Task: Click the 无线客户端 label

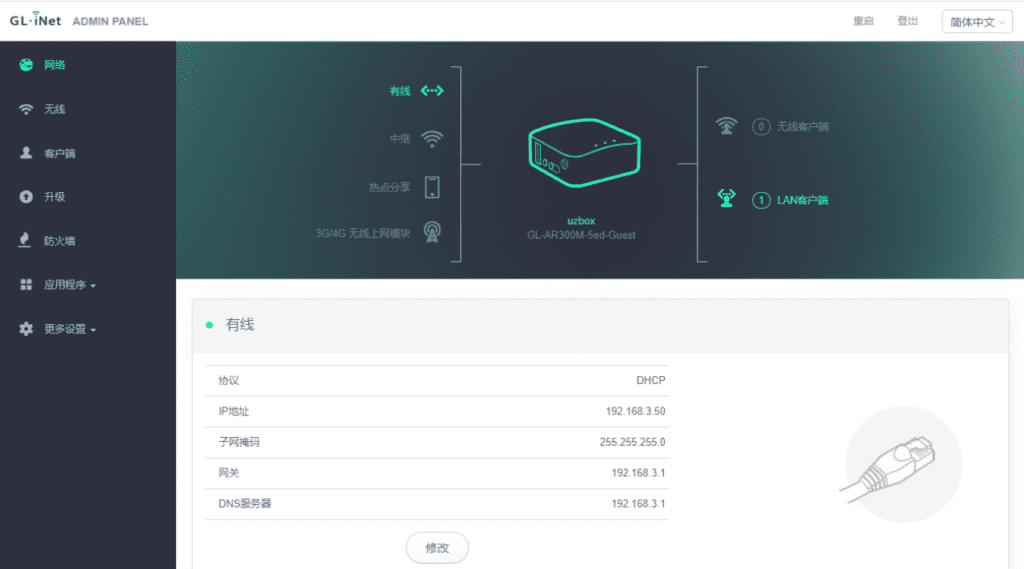Action: [803, 126]
